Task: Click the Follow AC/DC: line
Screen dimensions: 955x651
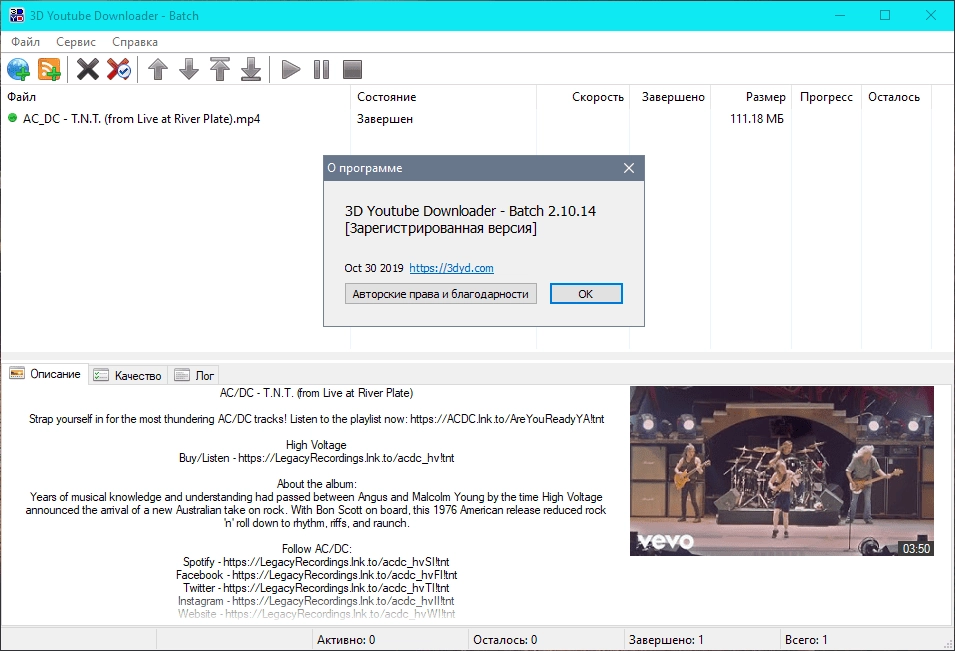Action: coord(316,548)
